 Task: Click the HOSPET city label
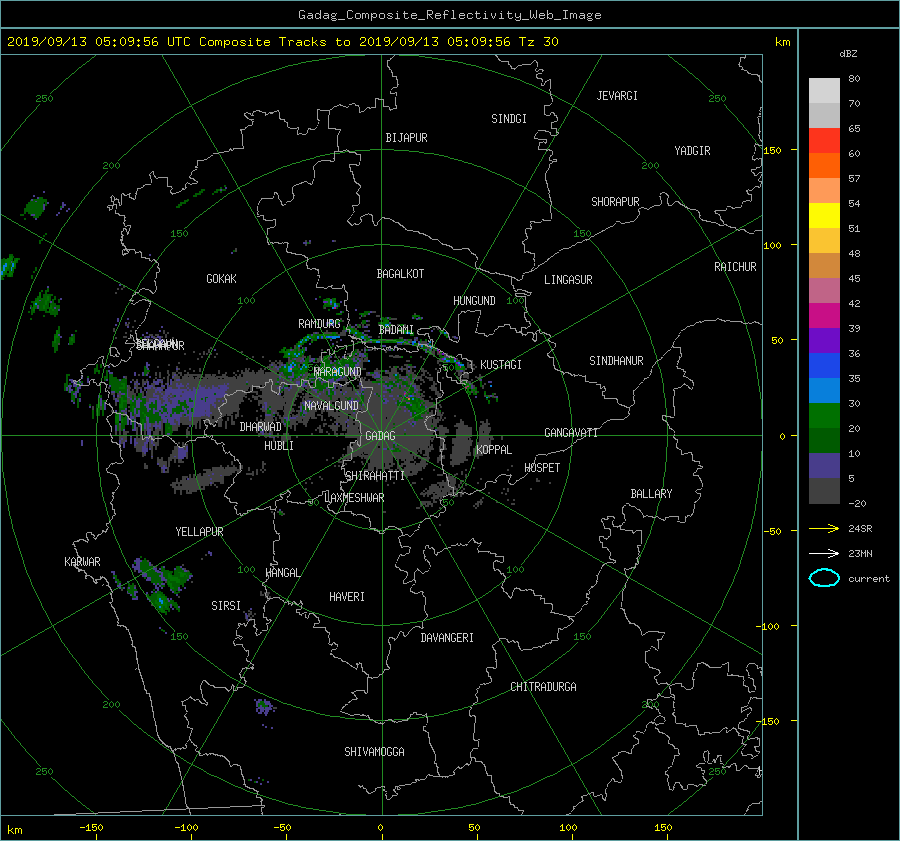(542, 468)
